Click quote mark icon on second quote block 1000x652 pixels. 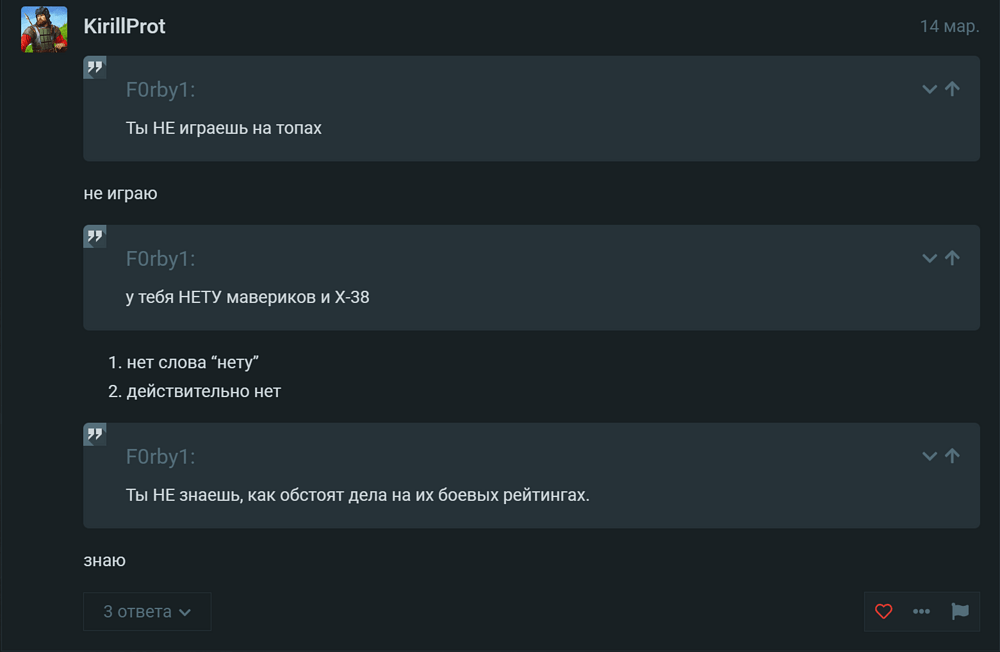tap(95, 236)
